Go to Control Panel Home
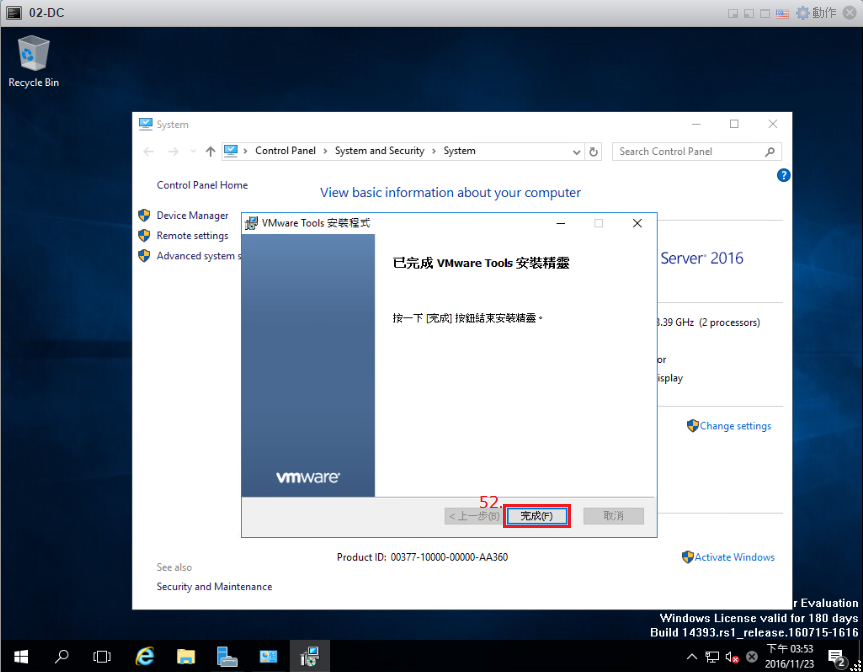Viewport: 863px width, 672px height. 202,185
